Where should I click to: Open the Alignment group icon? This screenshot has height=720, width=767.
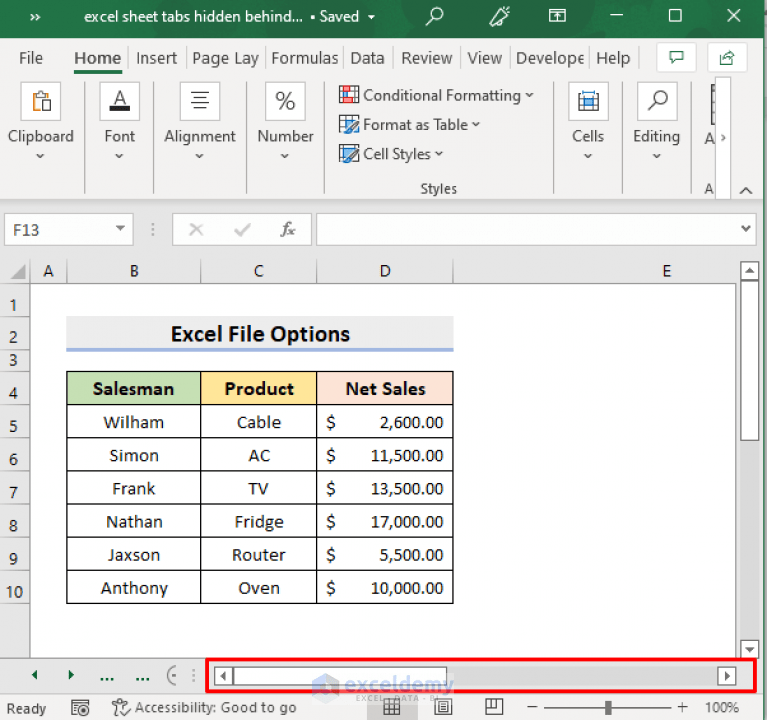pyautogui.click(x=200, y=101)
